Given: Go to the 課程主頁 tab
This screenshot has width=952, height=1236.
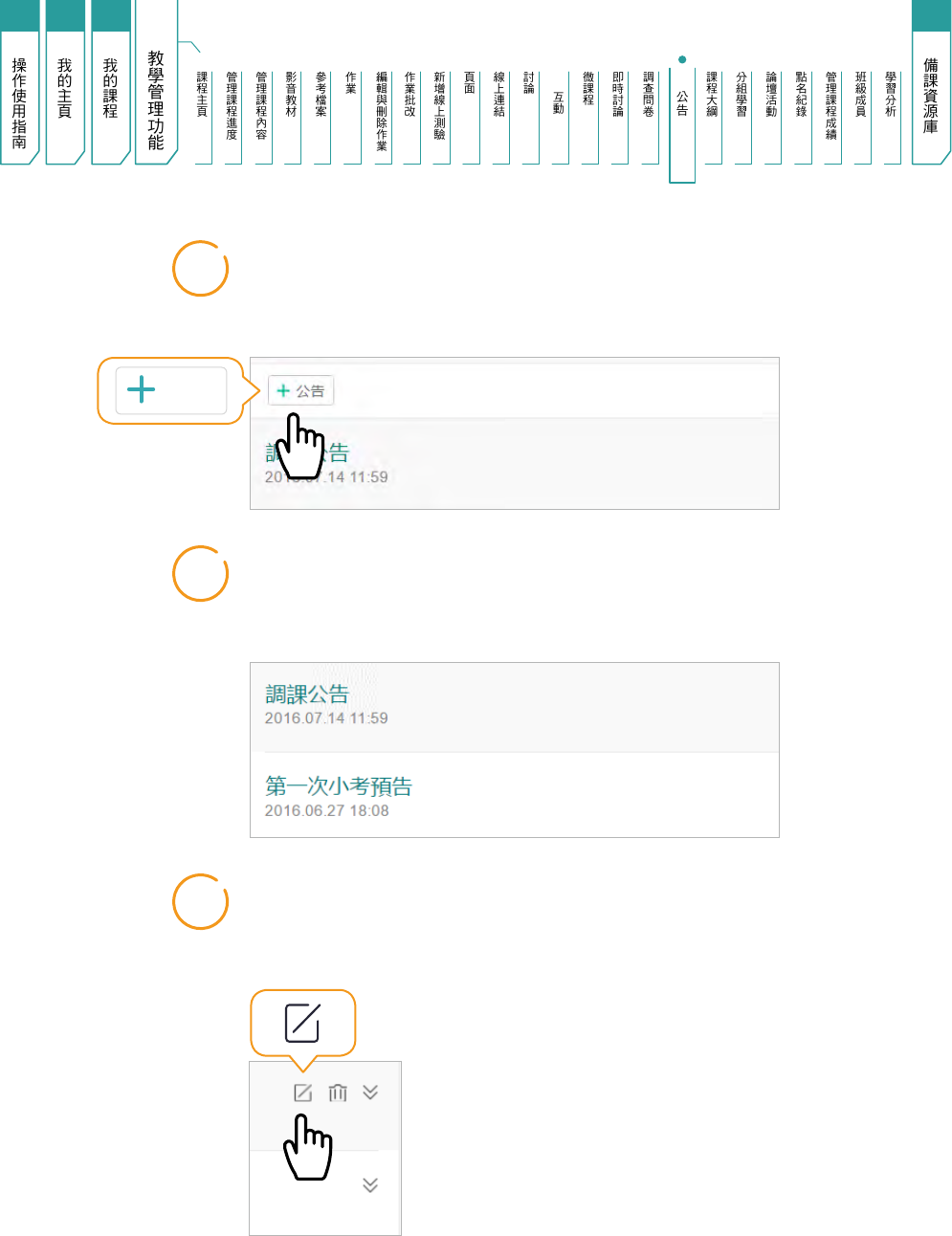Looking at the screenshot, I should coord(202,96).
